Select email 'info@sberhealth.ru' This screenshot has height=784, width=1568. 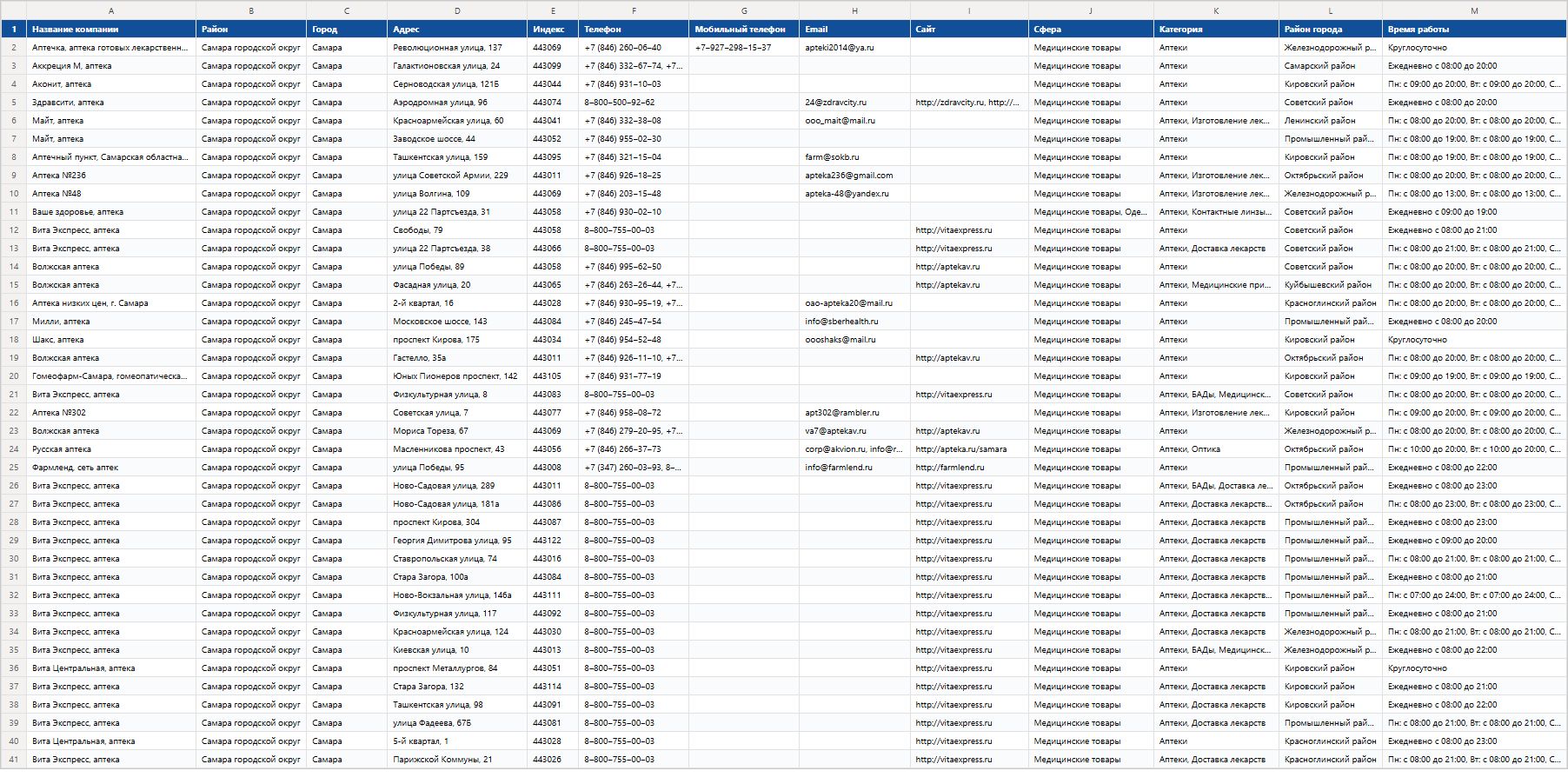854,322
